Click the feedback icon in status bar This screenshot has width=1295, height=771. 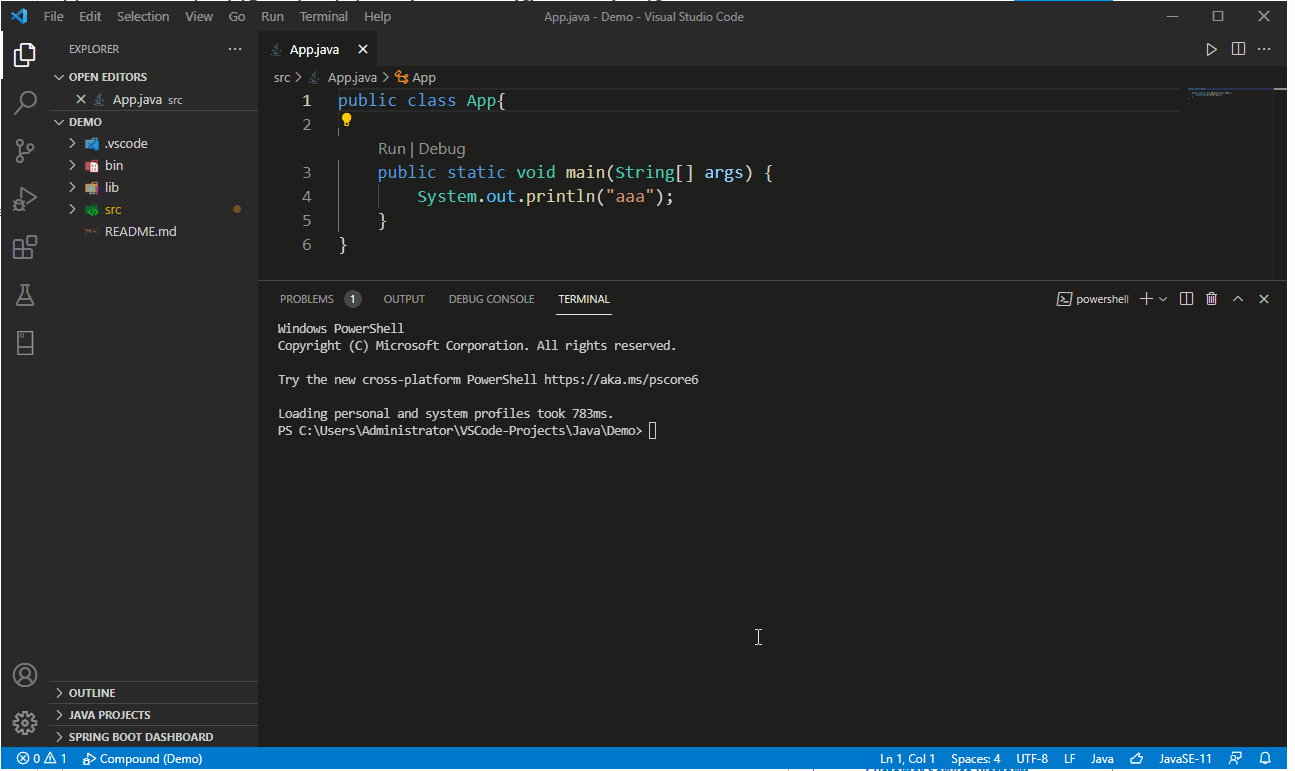(x=1236, y=759)
